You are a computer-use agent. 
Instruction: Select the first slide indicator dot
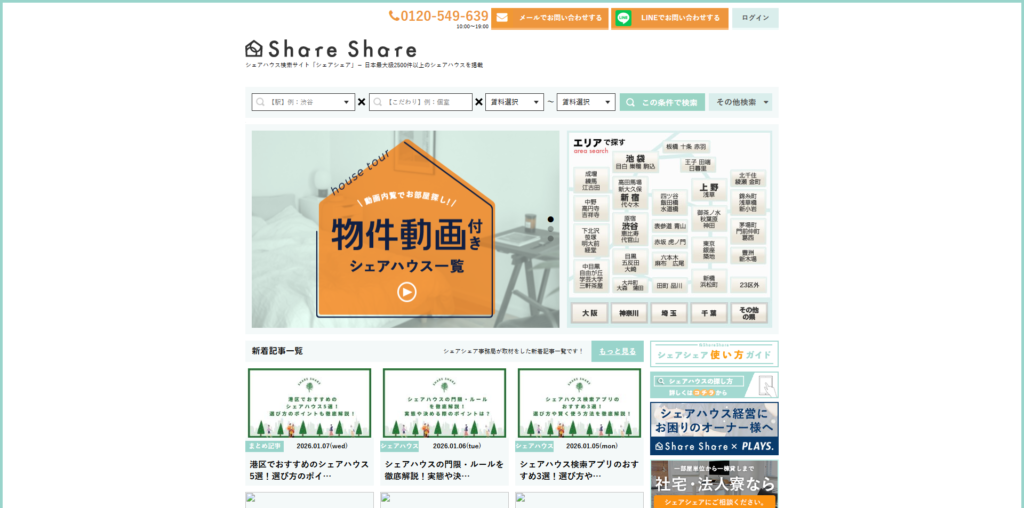(551, 219)
